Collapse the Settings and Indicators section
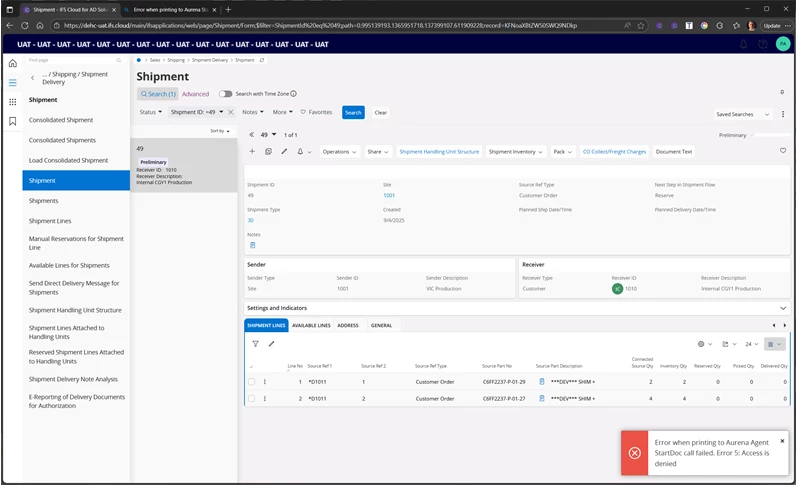Screen dimensions: 796x486 pyautogui.click(x=783, y=308)
